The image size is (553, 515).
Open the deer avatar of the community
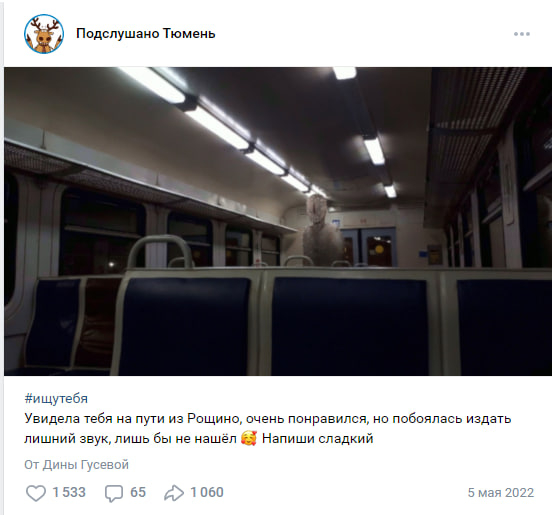coord(44,34)
